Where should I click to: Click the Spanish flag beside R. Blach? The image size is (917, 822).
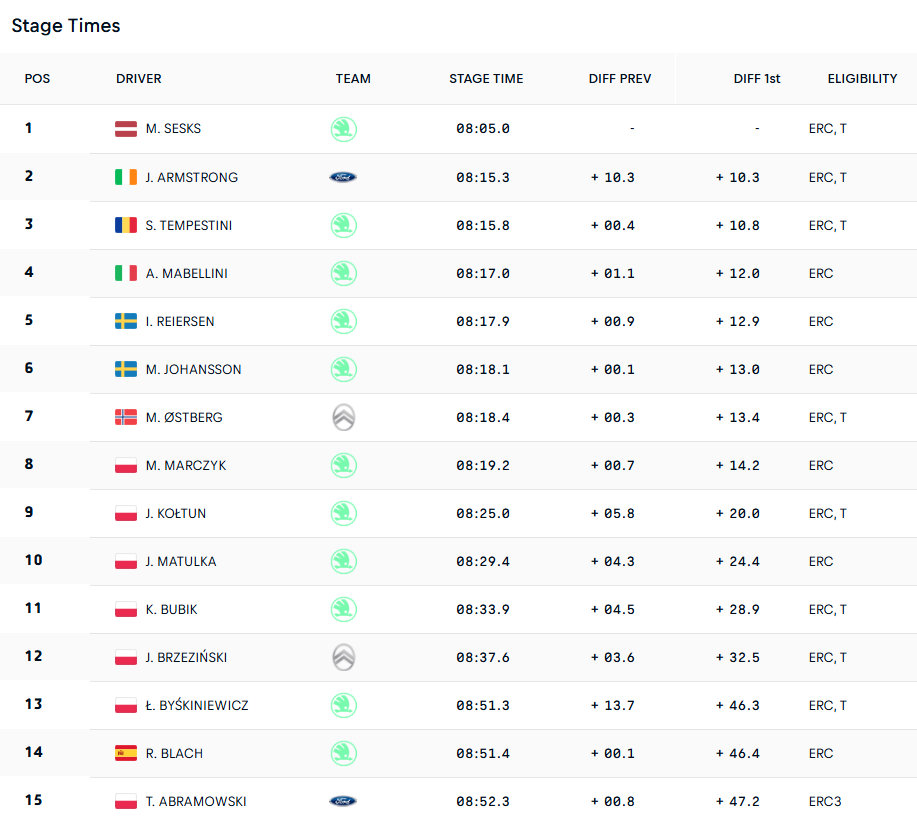click(126, 753)
